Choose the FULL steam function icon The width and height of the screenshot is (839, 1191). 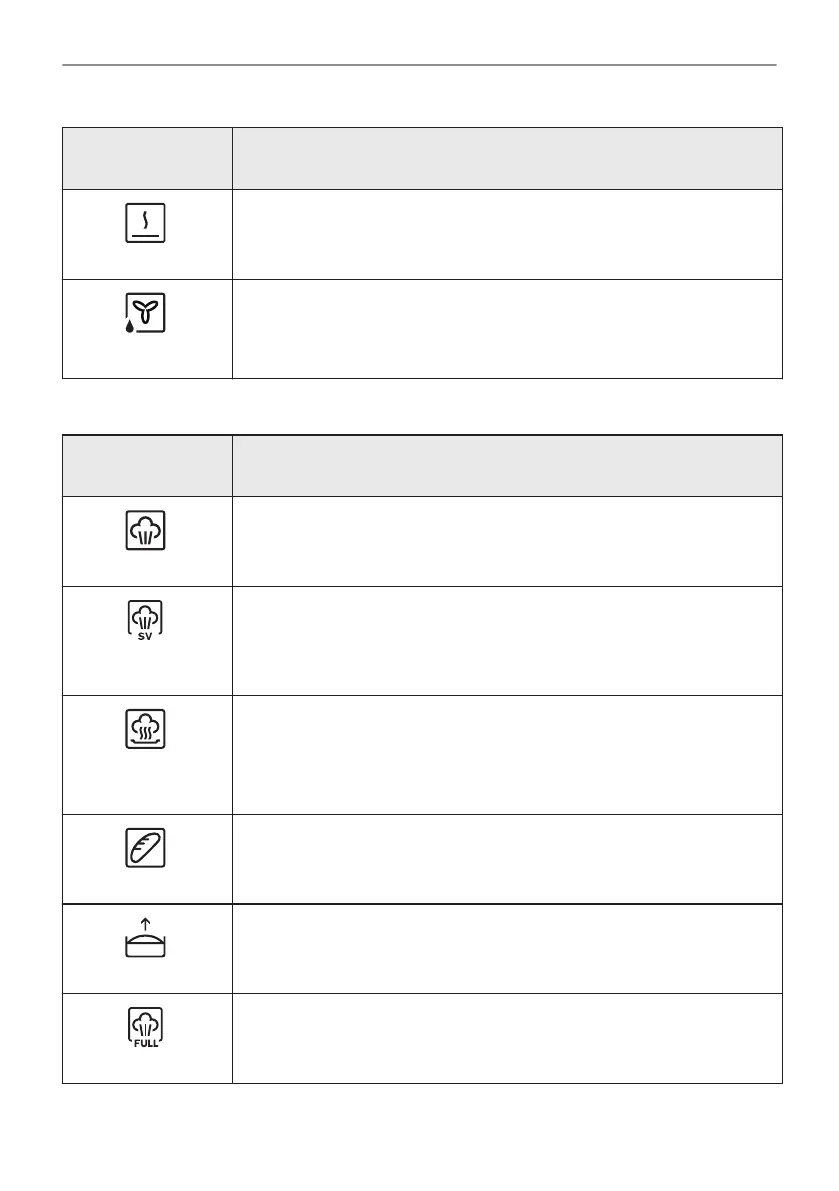point(146,1028)
